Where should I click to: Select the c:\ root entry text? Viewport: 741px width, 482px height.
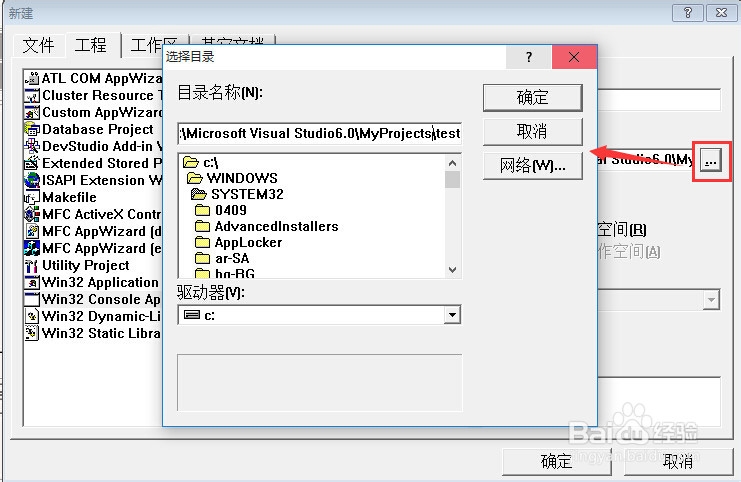point(210,163)
